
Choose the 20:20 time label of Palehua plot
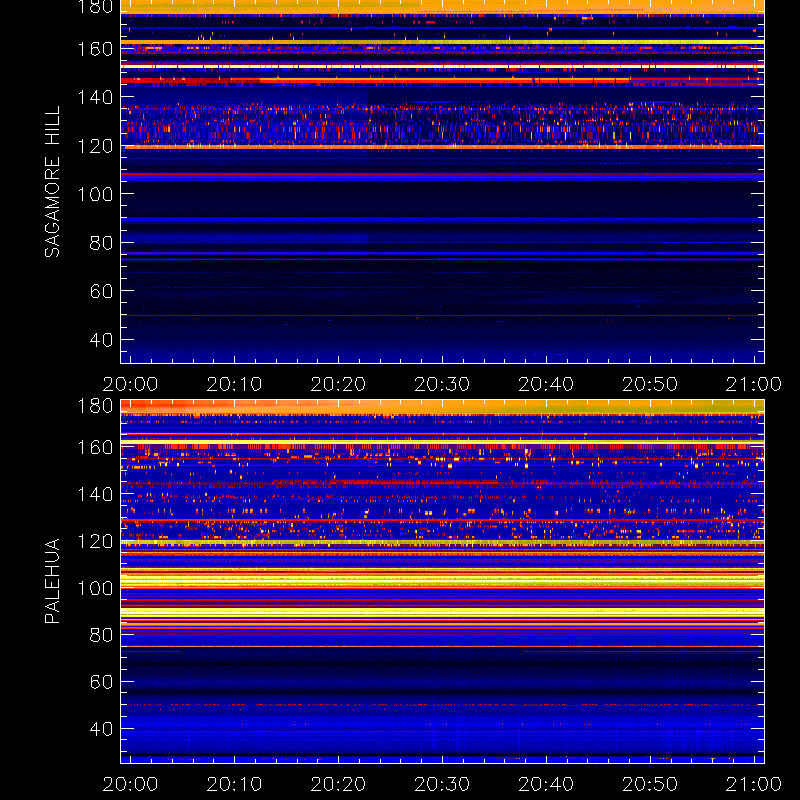[x=338, y=784]
